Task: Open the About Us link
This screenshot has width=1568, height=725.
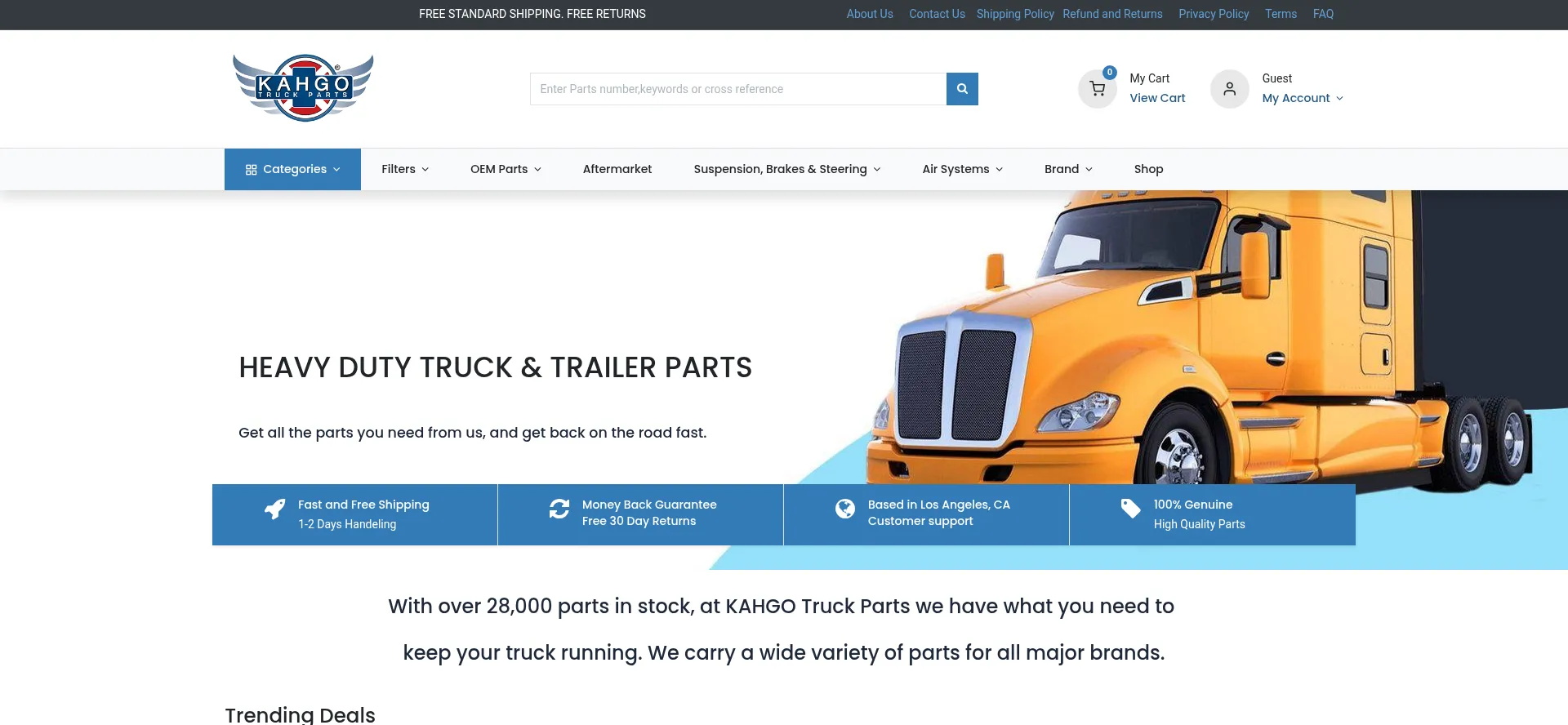Action: tap(870, 14)
